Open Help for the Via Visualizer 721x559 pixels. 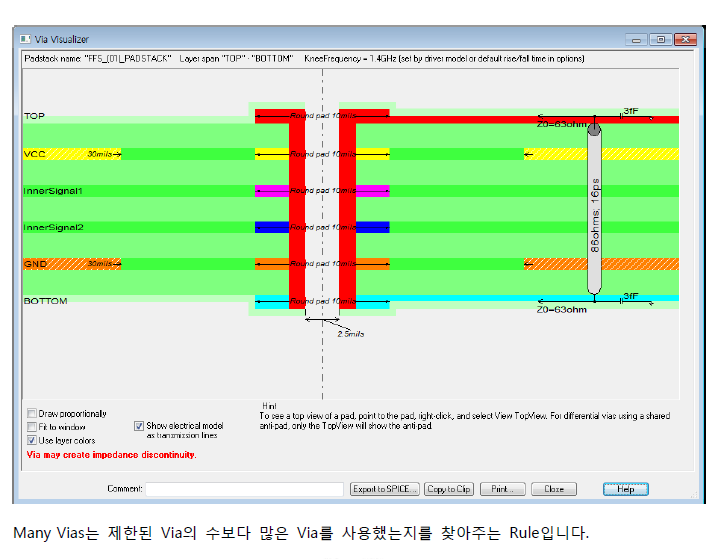click(x=625, y=489)
